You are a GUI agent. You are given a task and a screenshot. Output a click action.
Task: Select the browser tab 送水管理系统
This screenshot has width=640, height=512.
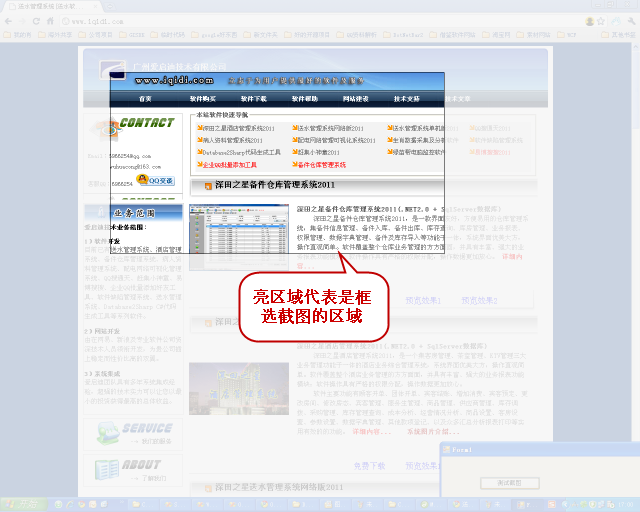52,6
